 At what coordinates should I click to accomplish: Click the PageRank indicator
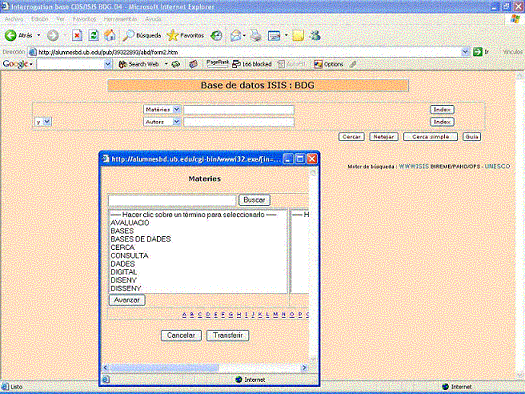tap(217, 63)
